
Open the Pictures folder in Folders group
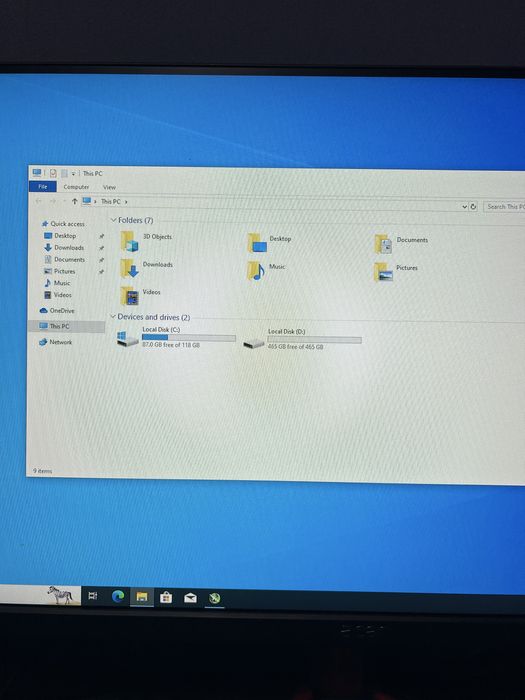[x=383, y=272]
